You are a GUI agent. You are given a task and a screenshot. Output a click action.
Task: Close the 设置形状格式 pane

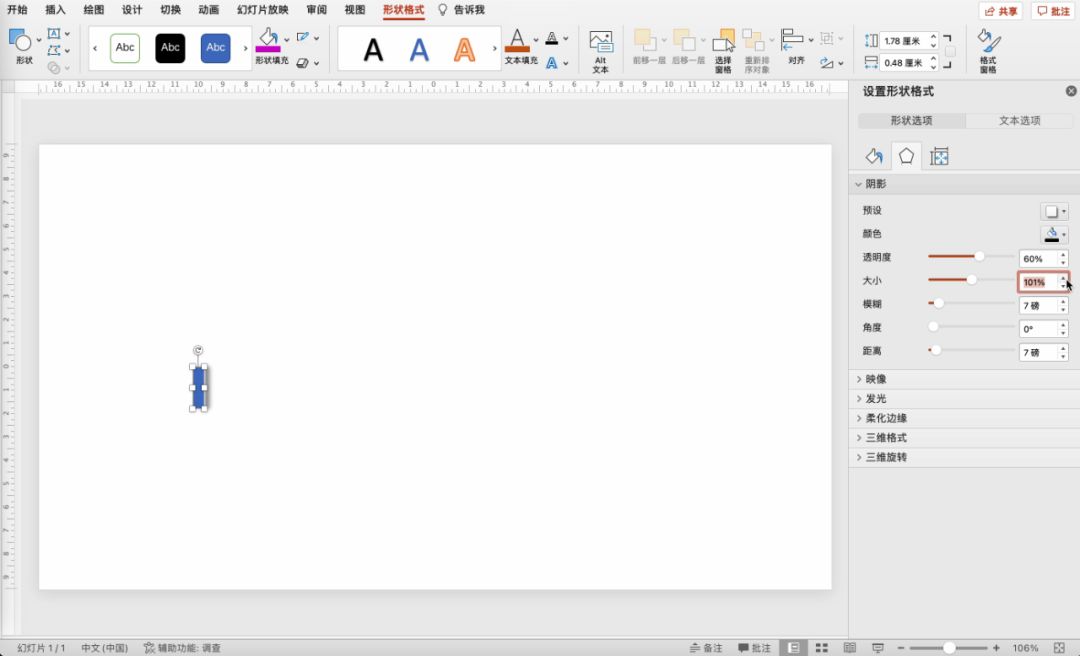coord(1070,91)
